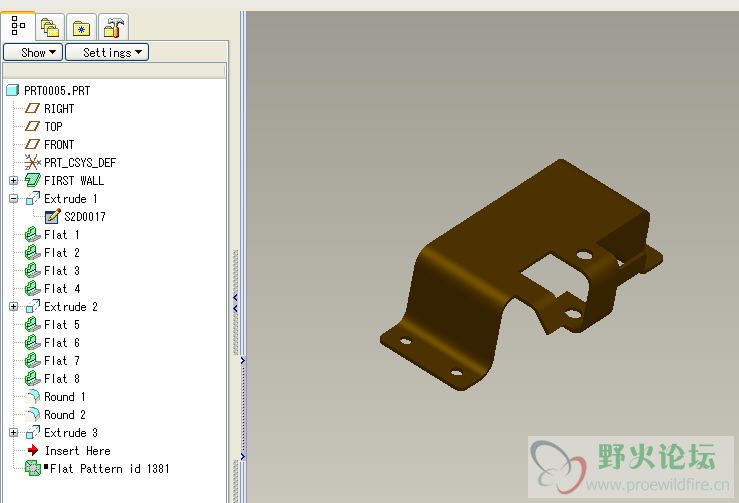Click the Flat 5 wall icon
739x503 pixels.
click(33, 324)
